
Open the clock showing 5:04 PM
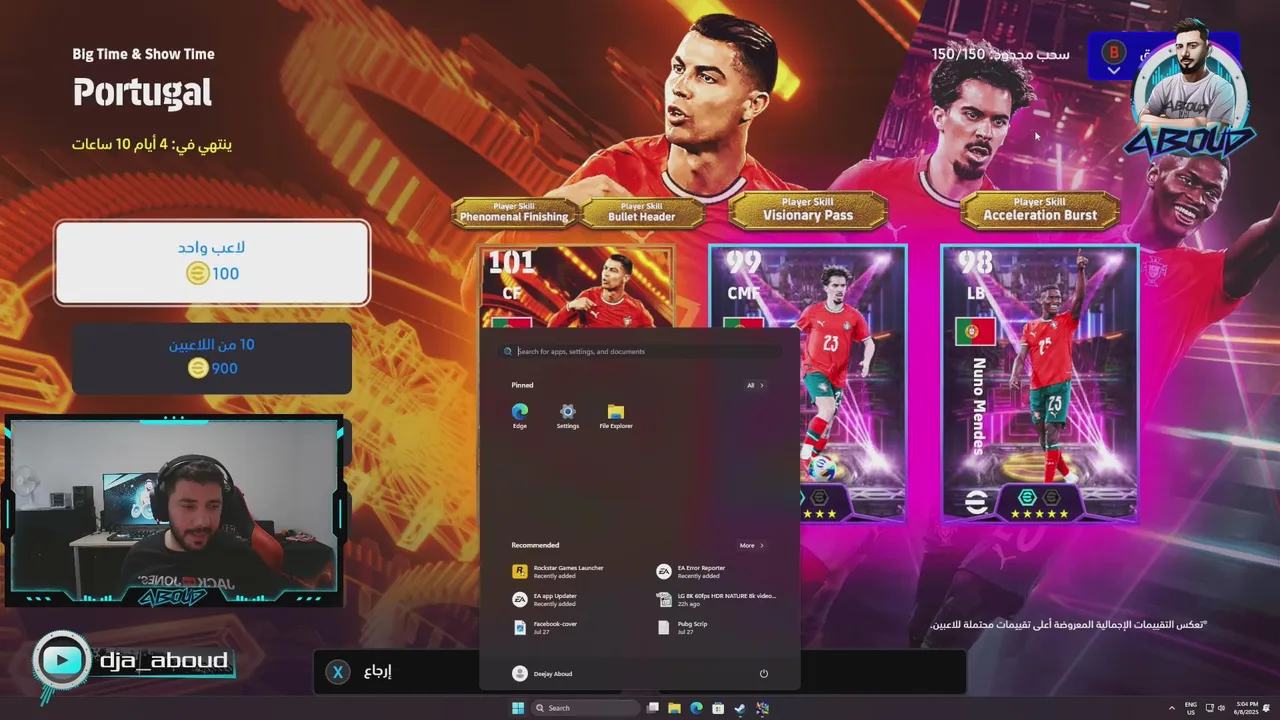point(1245,708)
